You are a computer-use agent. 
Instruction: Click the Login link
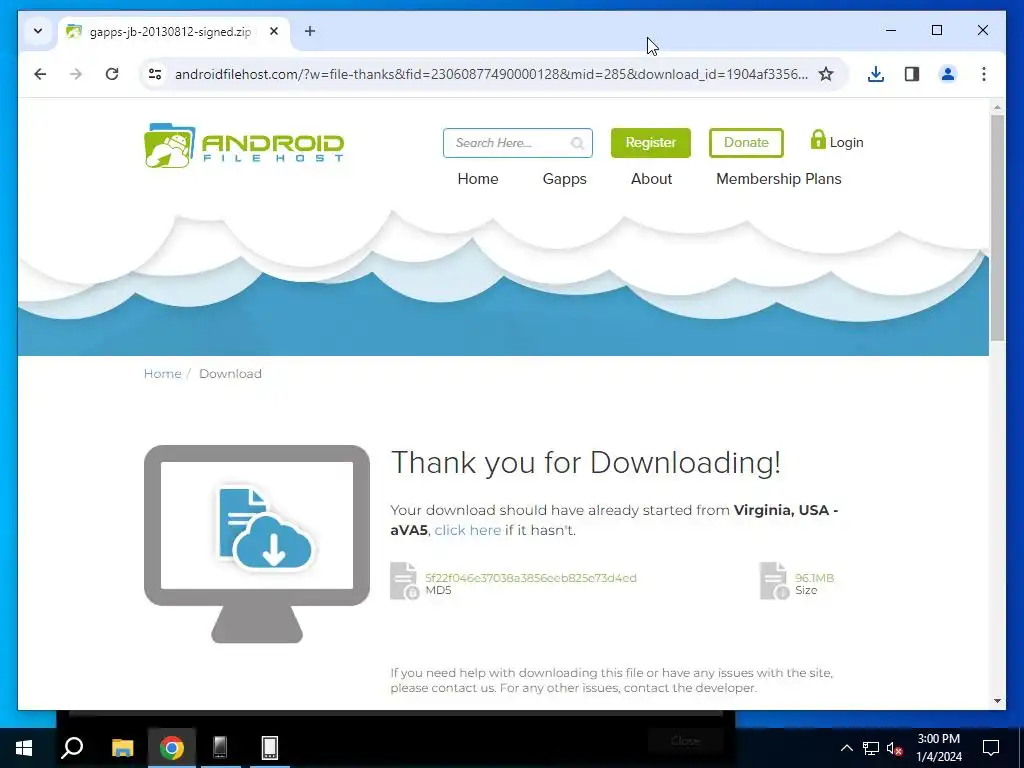point(846,142)
